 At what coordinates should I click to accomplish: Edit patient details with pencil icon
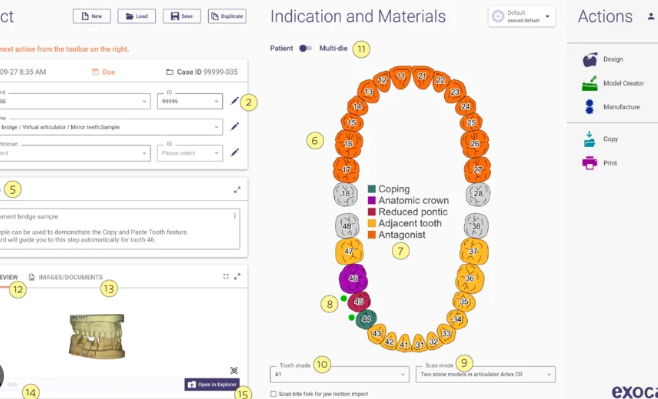click(x=235, y=101)
